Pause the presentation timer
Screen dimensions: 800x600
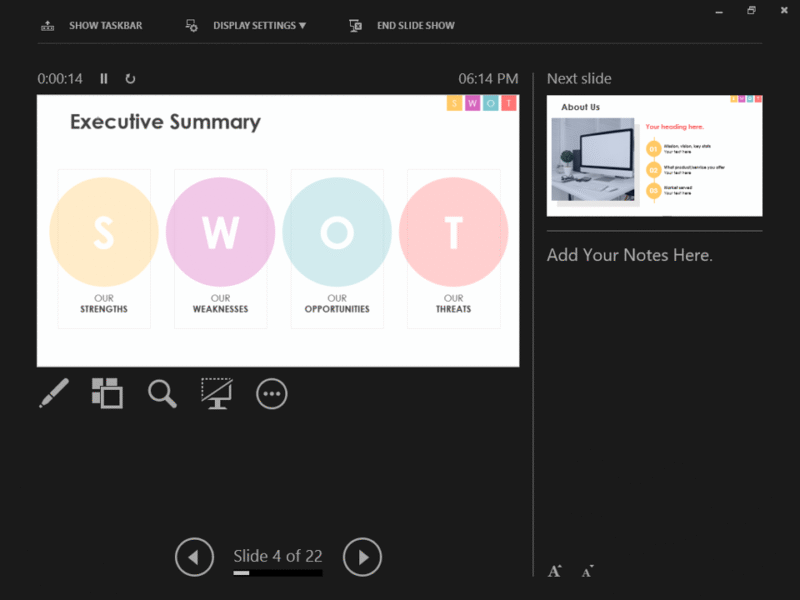coord(104,79)
